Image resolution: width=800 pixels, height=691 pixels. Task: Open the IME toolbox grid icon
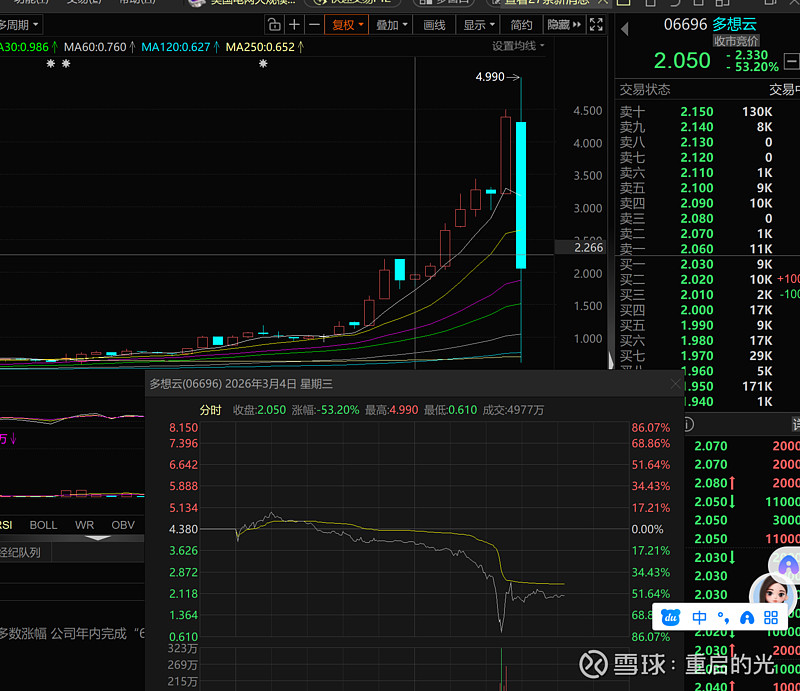click(771, 618)
